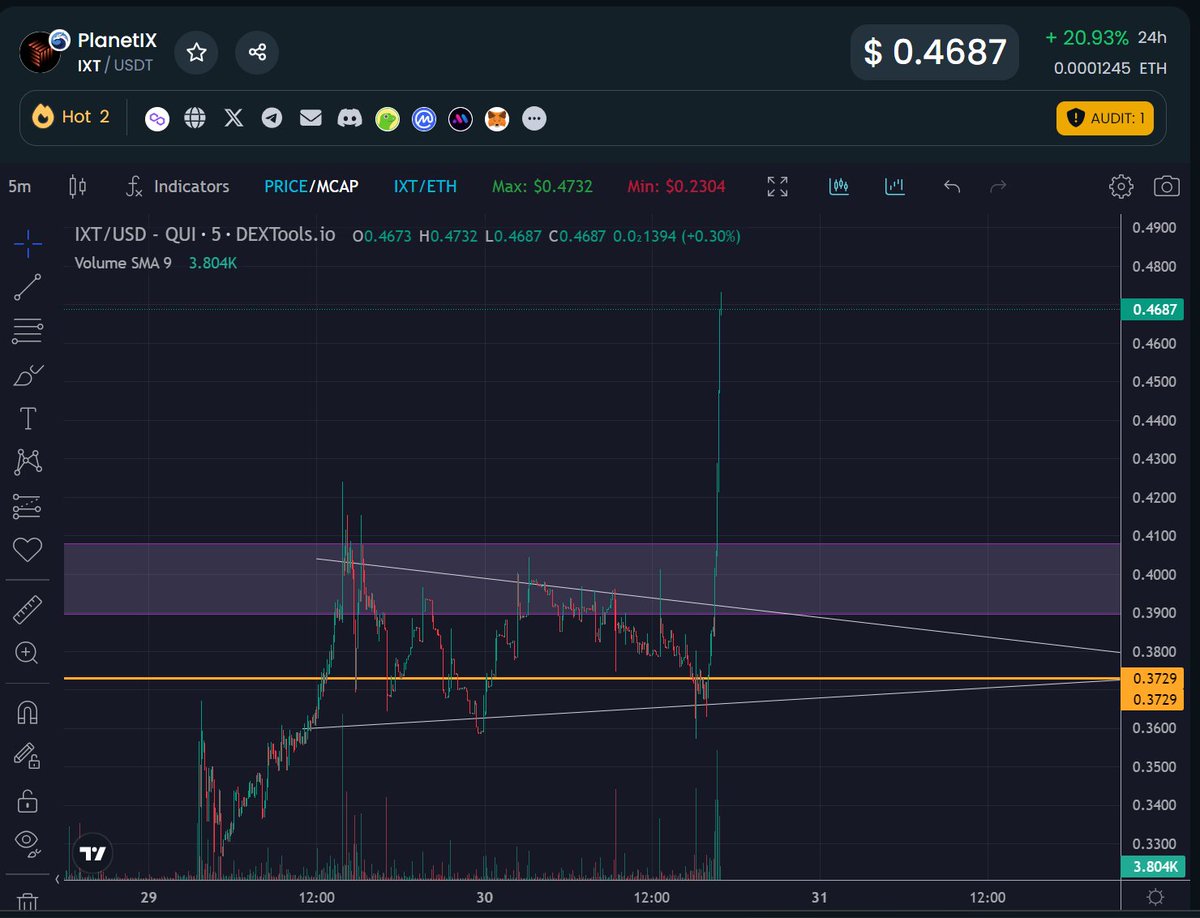Open the Measure ruler tool
The height and width of the screenshot is (918, 1200).
point(27,608)
